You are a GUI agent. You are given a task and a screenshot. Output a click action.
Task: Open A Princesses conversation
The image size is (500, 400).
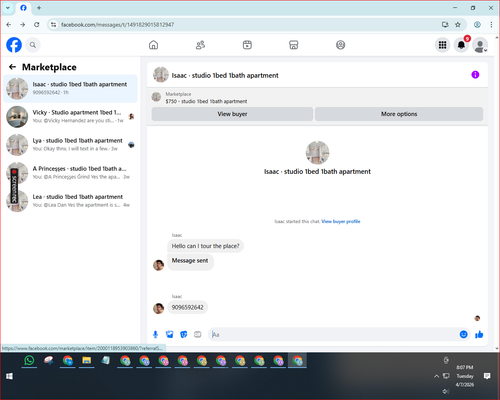click(70, 173)
